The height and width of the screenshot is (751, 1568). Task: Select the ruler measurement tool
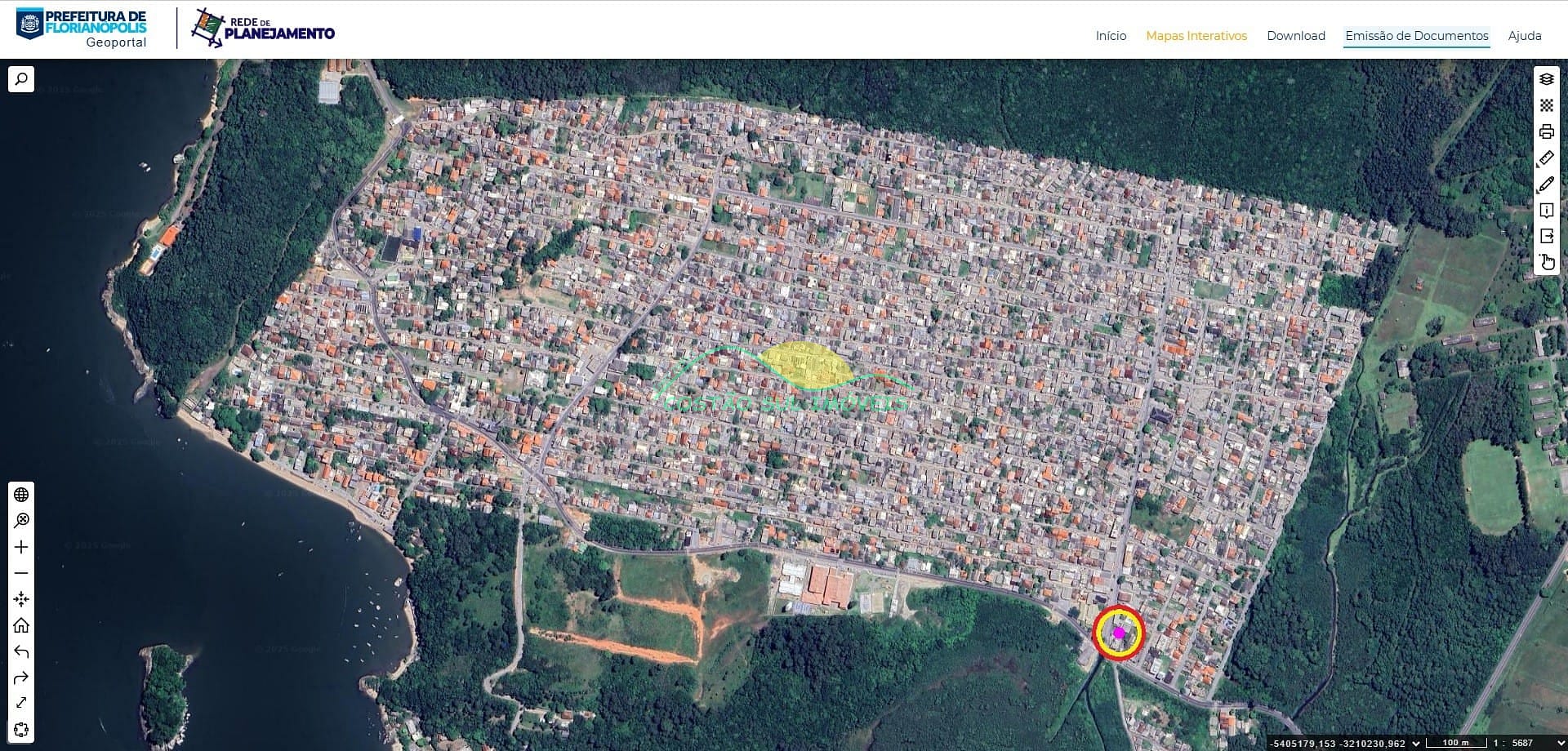click(1546, 158)
